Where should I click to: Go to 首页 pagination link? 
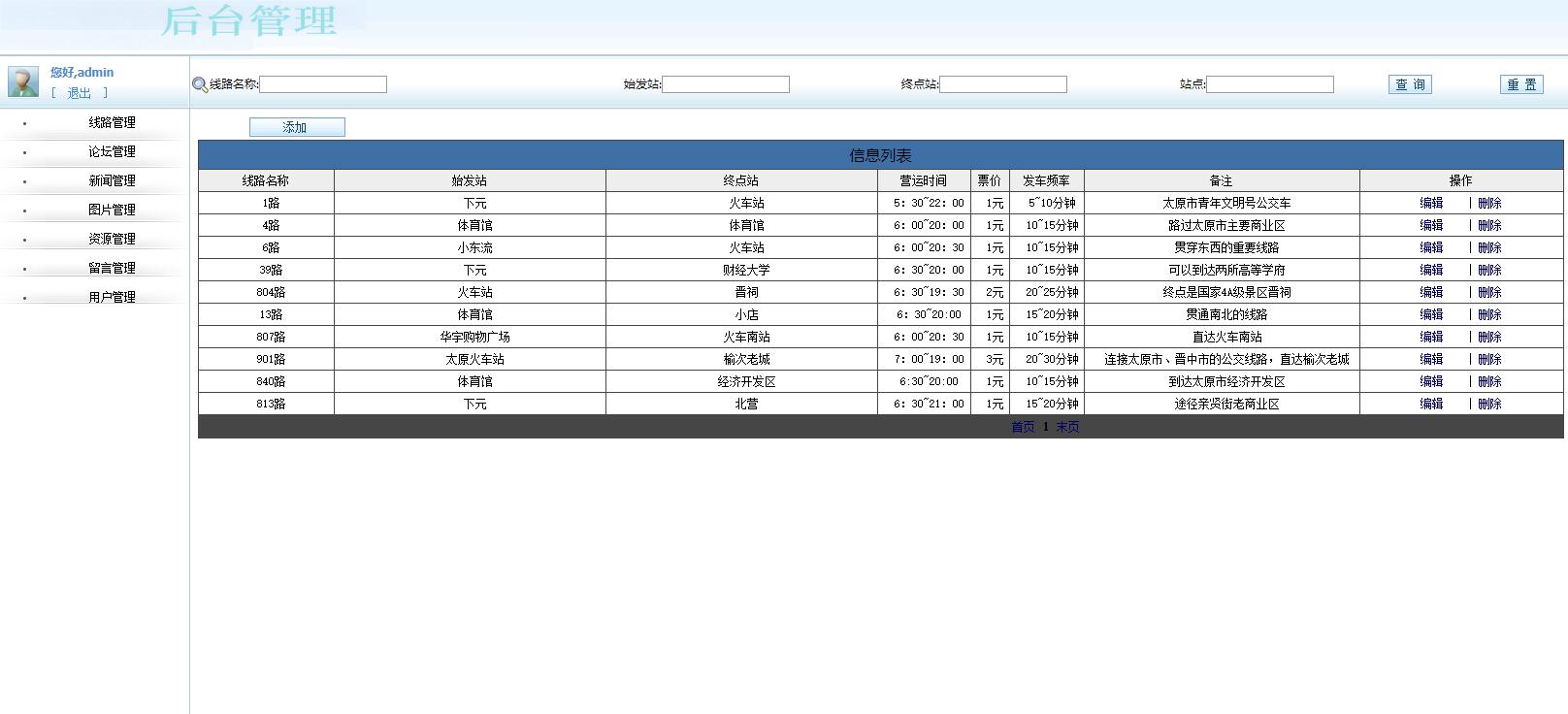pos(1023,427)
